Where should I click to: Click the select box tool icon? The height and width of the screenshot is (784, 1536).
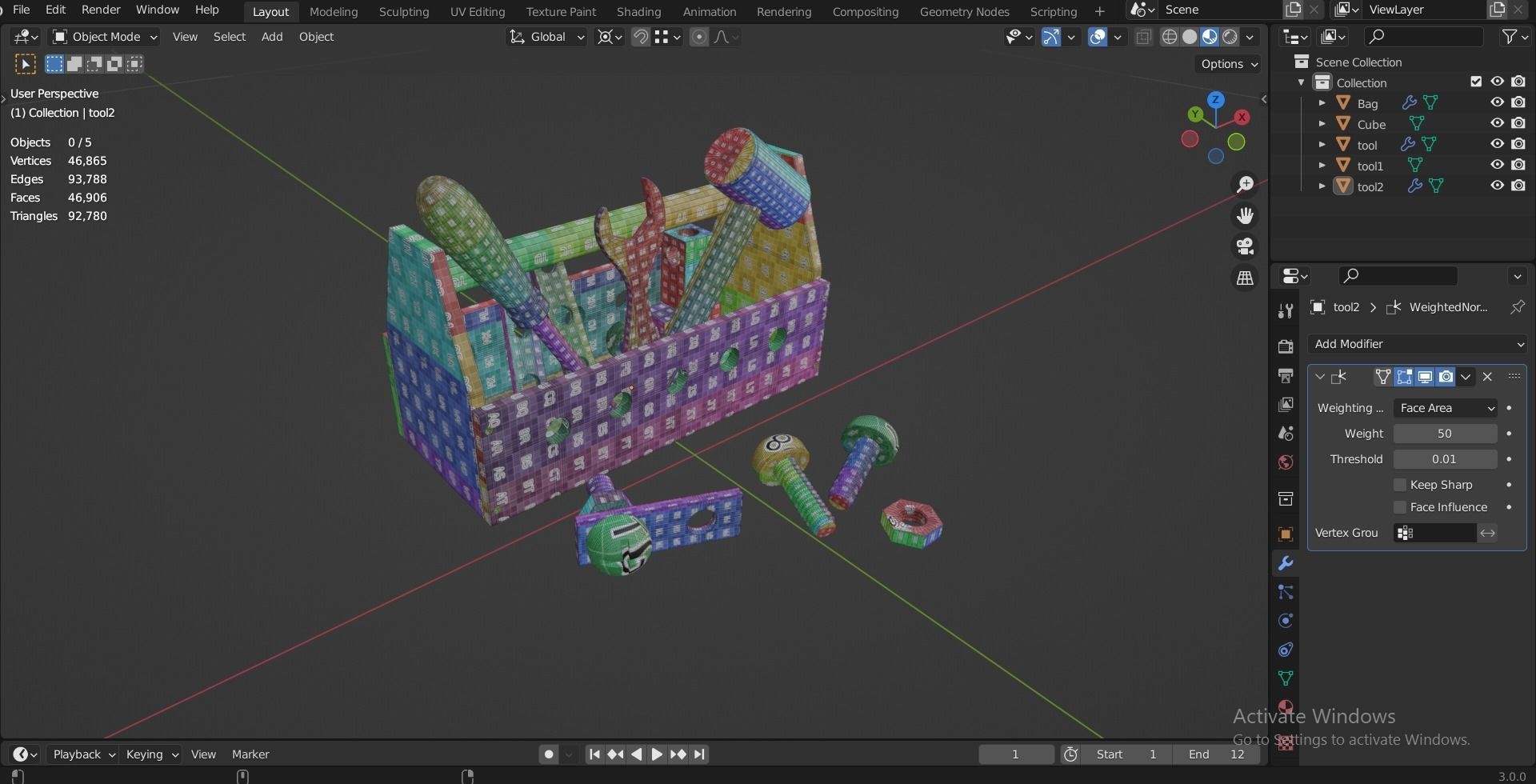point(26,64)
